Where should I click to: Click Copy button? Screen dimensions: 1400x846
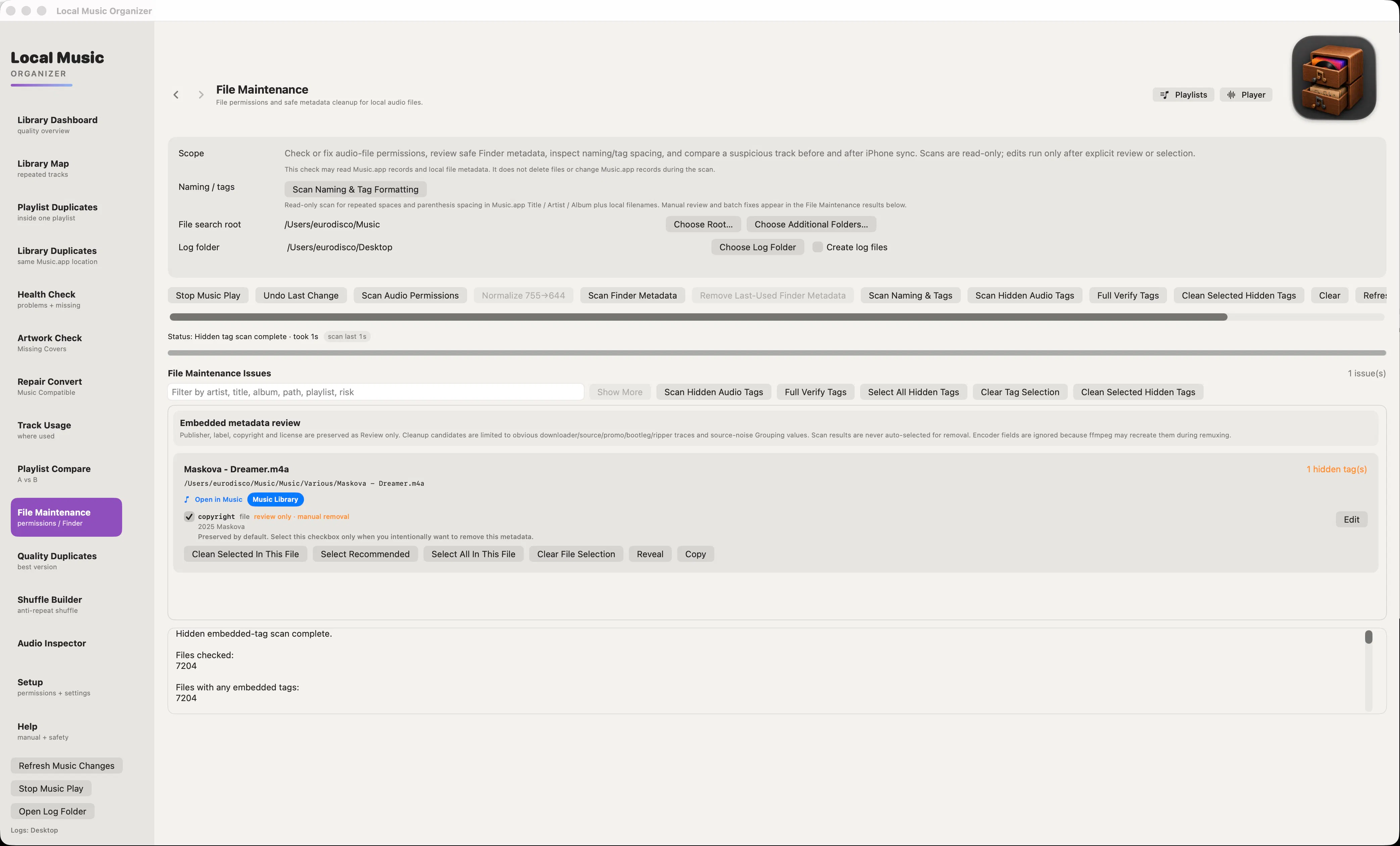click(x=695, y=554)
